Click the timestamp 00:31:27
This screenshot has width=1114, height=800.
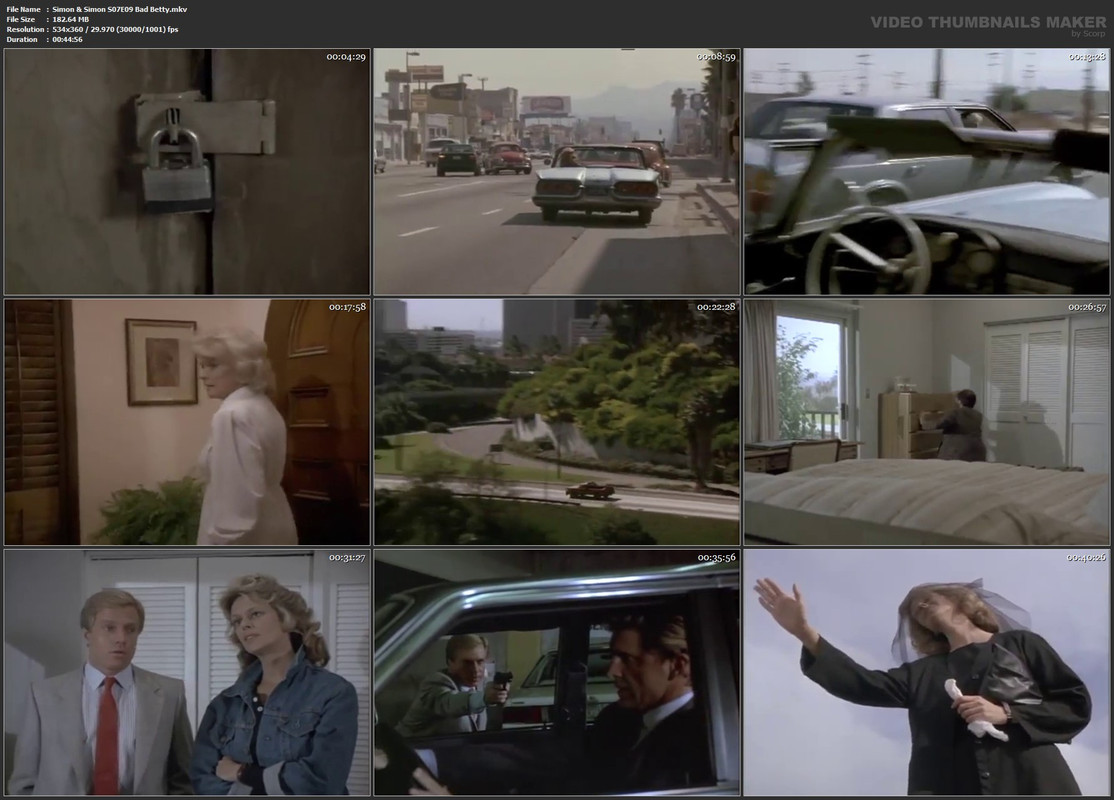[347, 557]
